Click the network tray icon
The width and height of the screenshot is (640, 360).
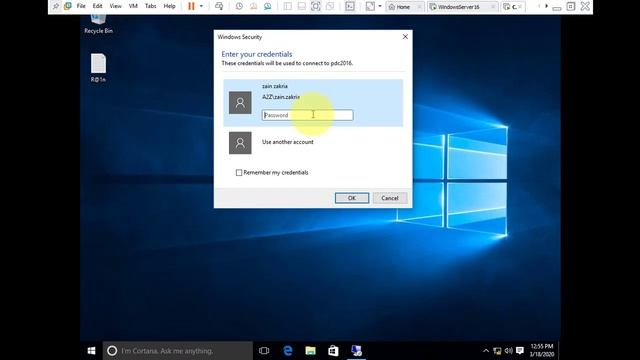[x=497, y=351]
